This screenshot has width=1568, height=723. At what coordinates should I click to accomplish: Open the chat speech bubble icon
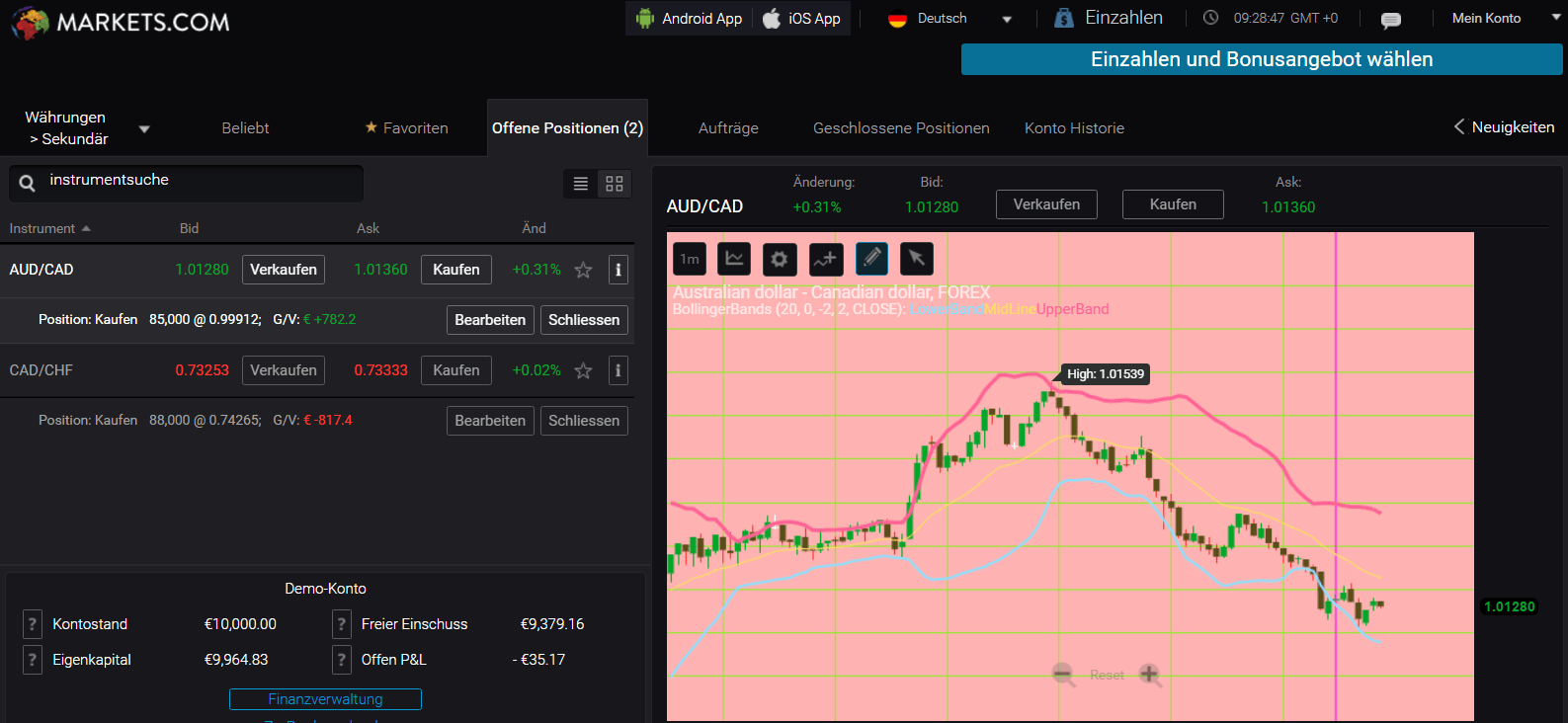pos(1390,20)
